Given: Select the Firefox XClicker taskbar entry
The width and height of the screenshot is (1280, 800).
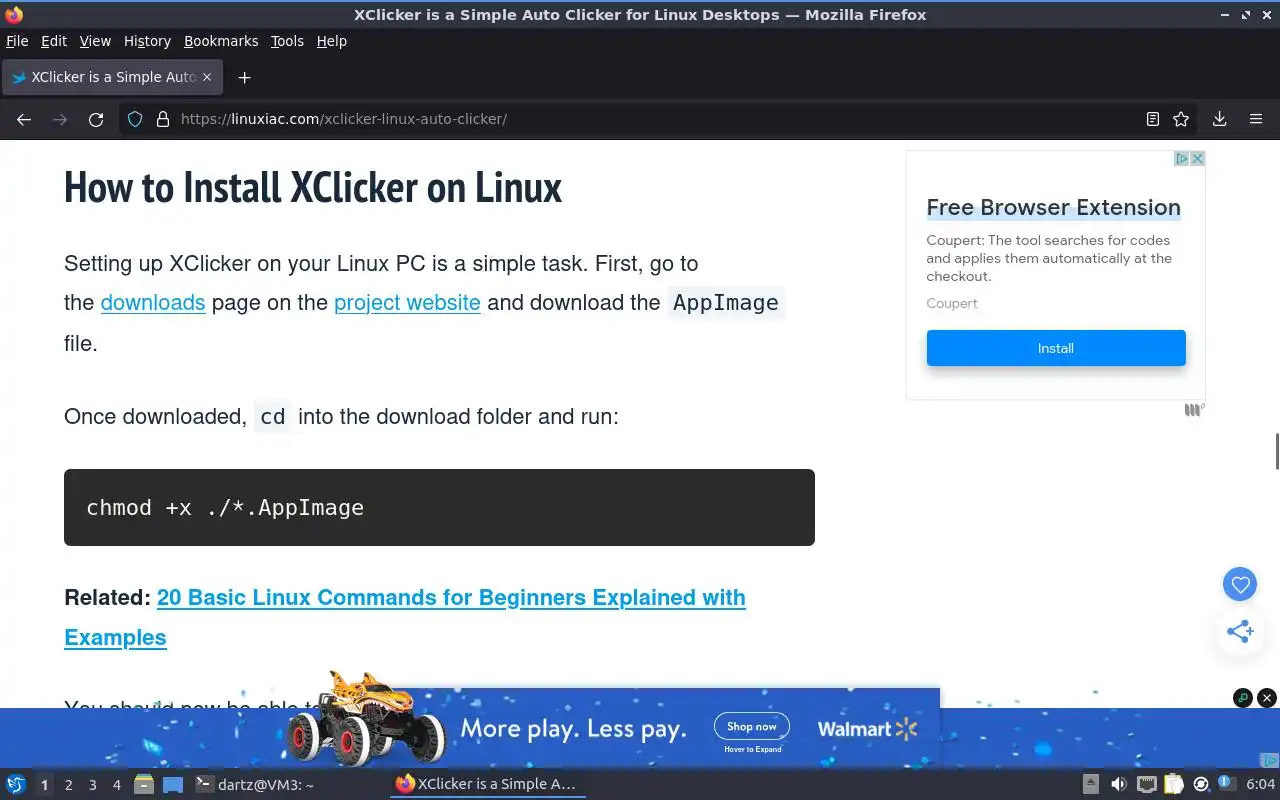Looking at the screenshot, I should point(487,785).
